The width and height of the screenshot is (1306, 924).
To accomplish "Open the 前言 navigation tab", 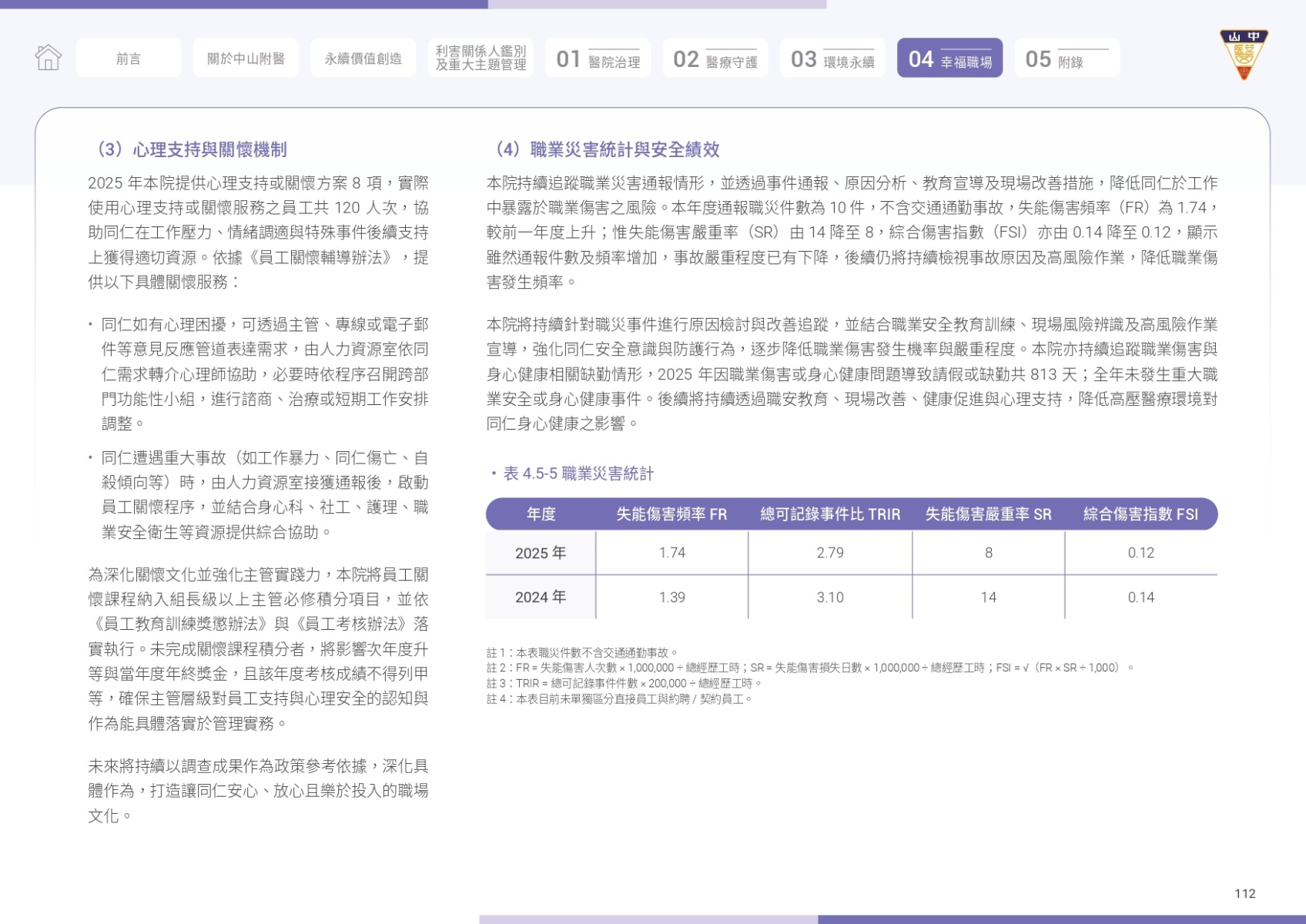I will pyautogui.click(x=129, y=58).
